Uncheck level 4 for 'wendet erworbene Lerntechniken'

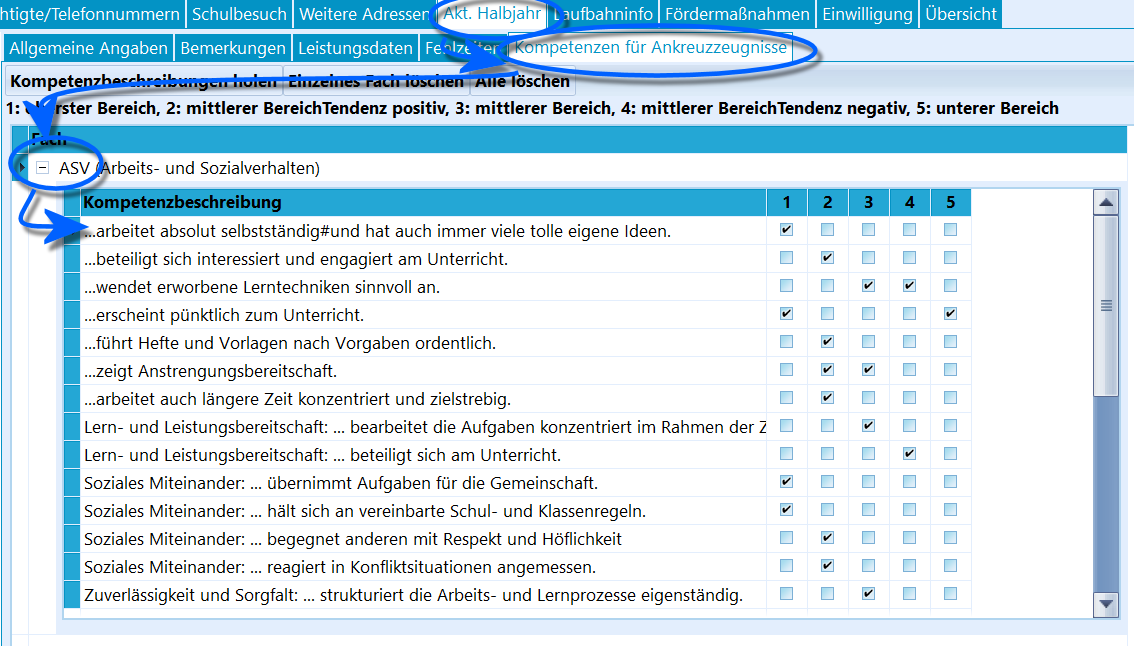[909, 286]
